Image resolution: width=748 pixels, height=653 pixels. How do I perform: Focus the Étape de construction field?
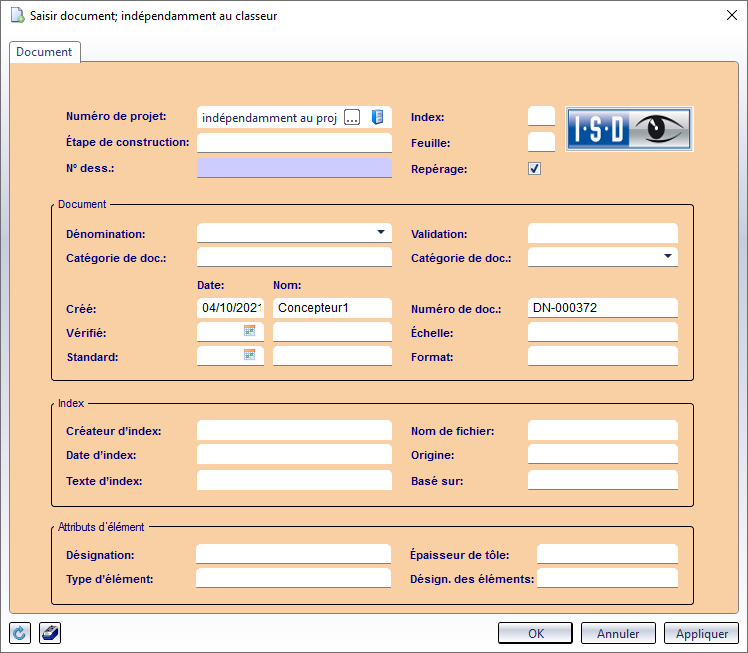294,143
